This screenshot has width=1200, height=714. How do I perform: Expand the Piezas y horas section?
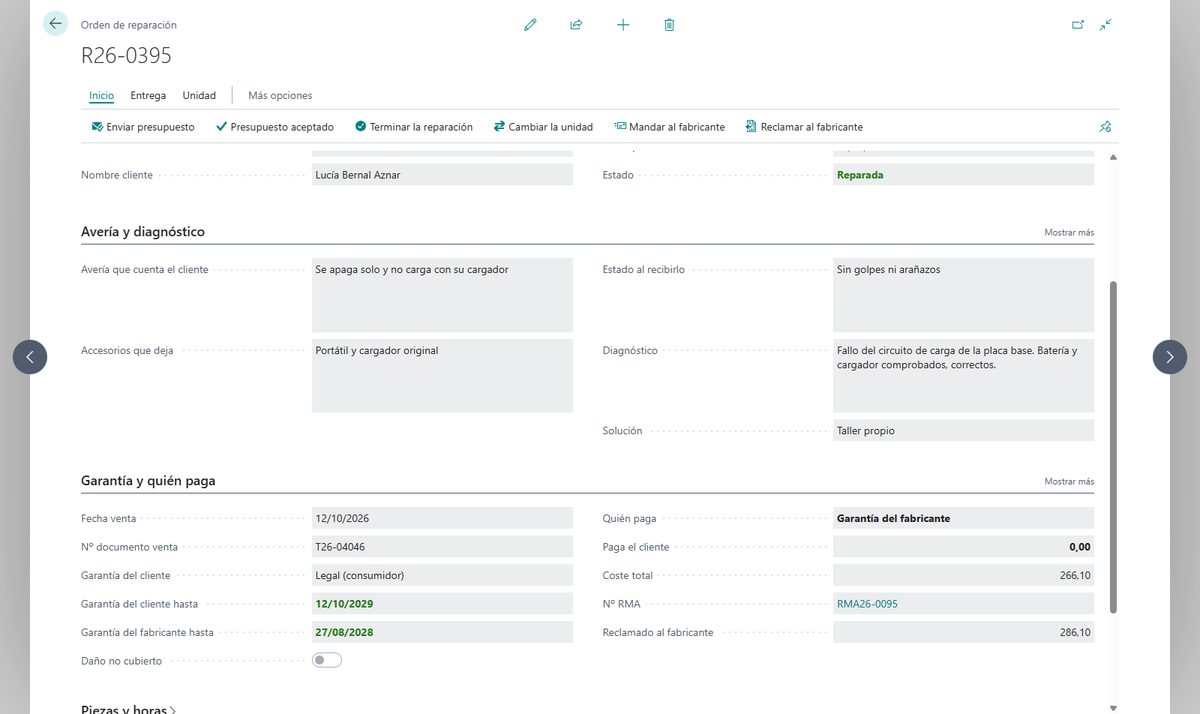129,710
